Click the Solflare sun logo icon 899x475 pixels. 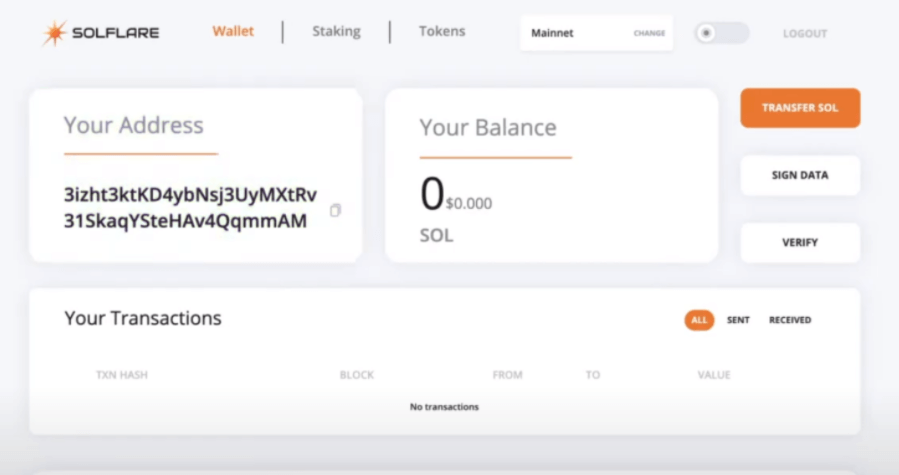[x=53, y=33]
